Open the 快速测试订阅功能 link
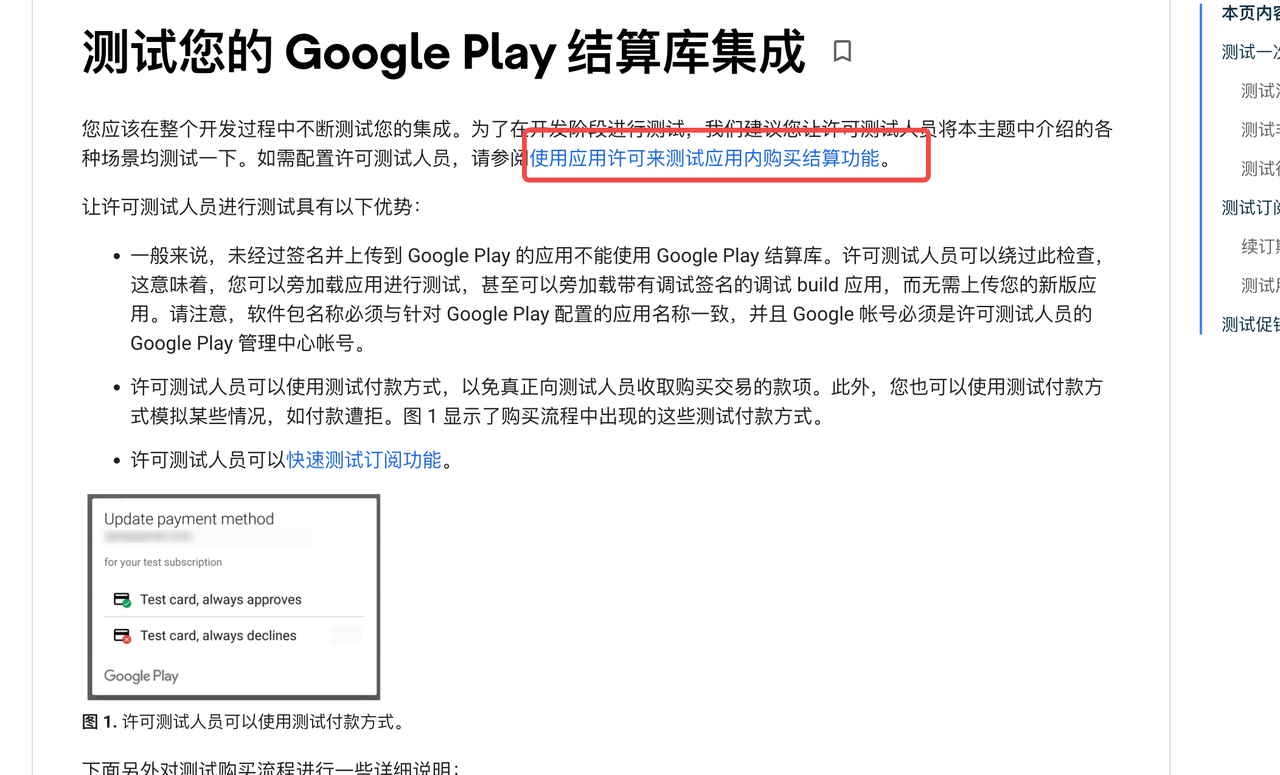The image size is (1280, 775). (364, 460)
